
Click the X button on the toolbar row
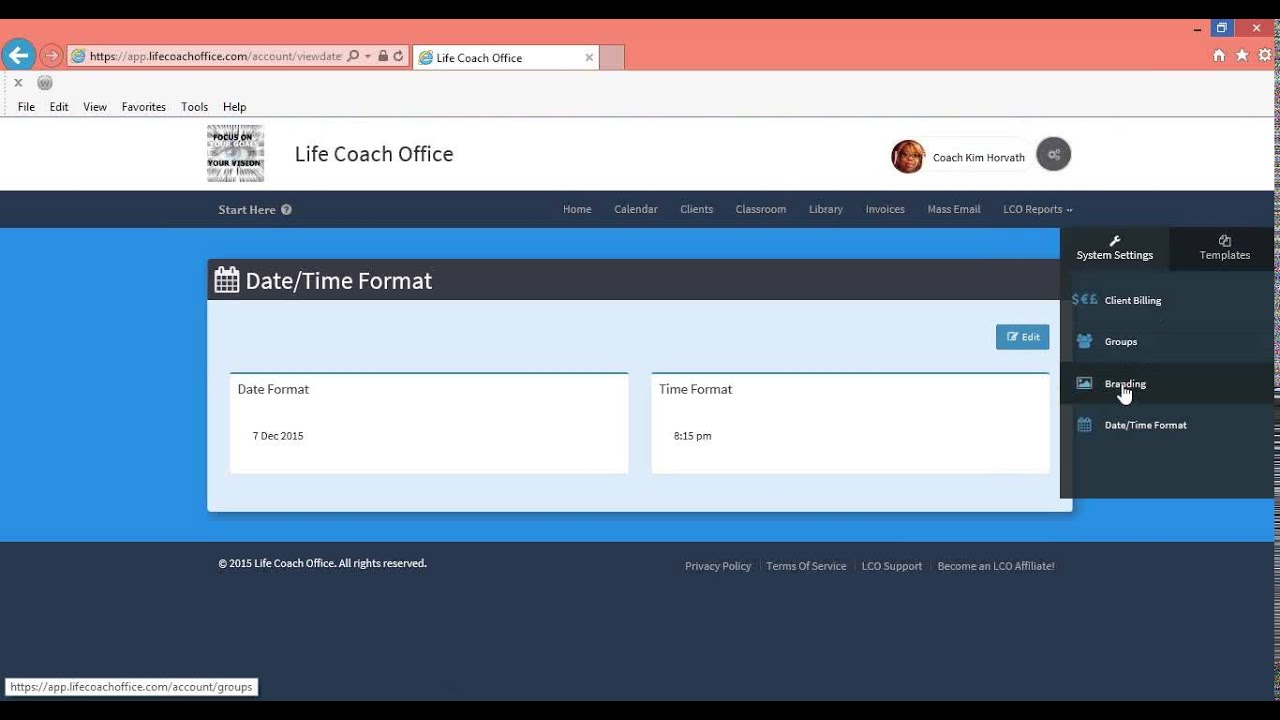pos(18,83)
